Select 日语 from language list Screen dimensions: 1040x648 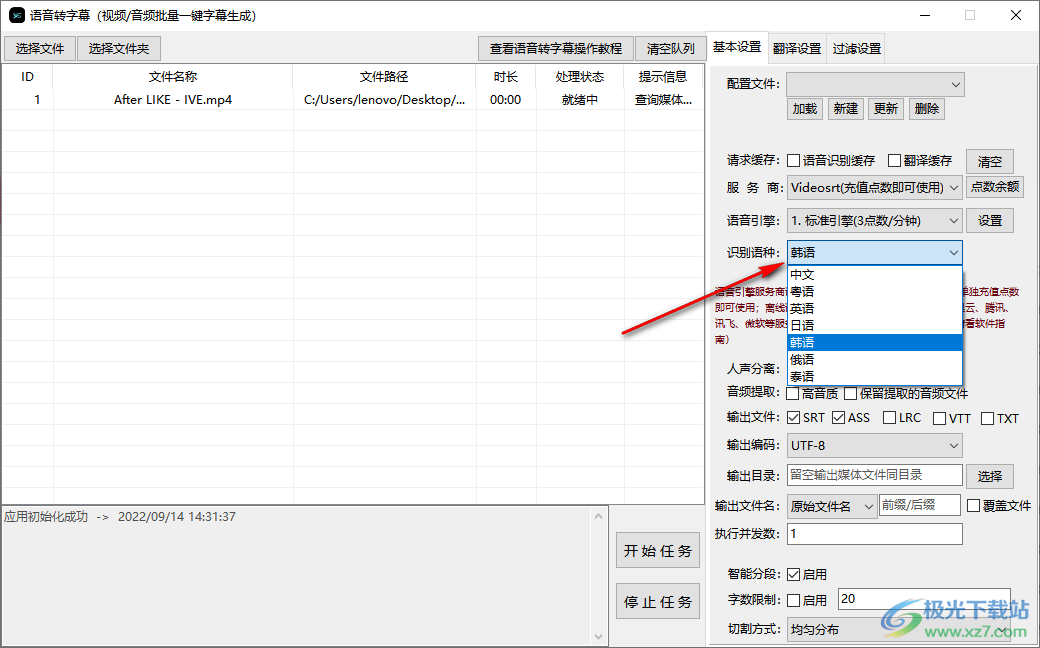[875, 326]
